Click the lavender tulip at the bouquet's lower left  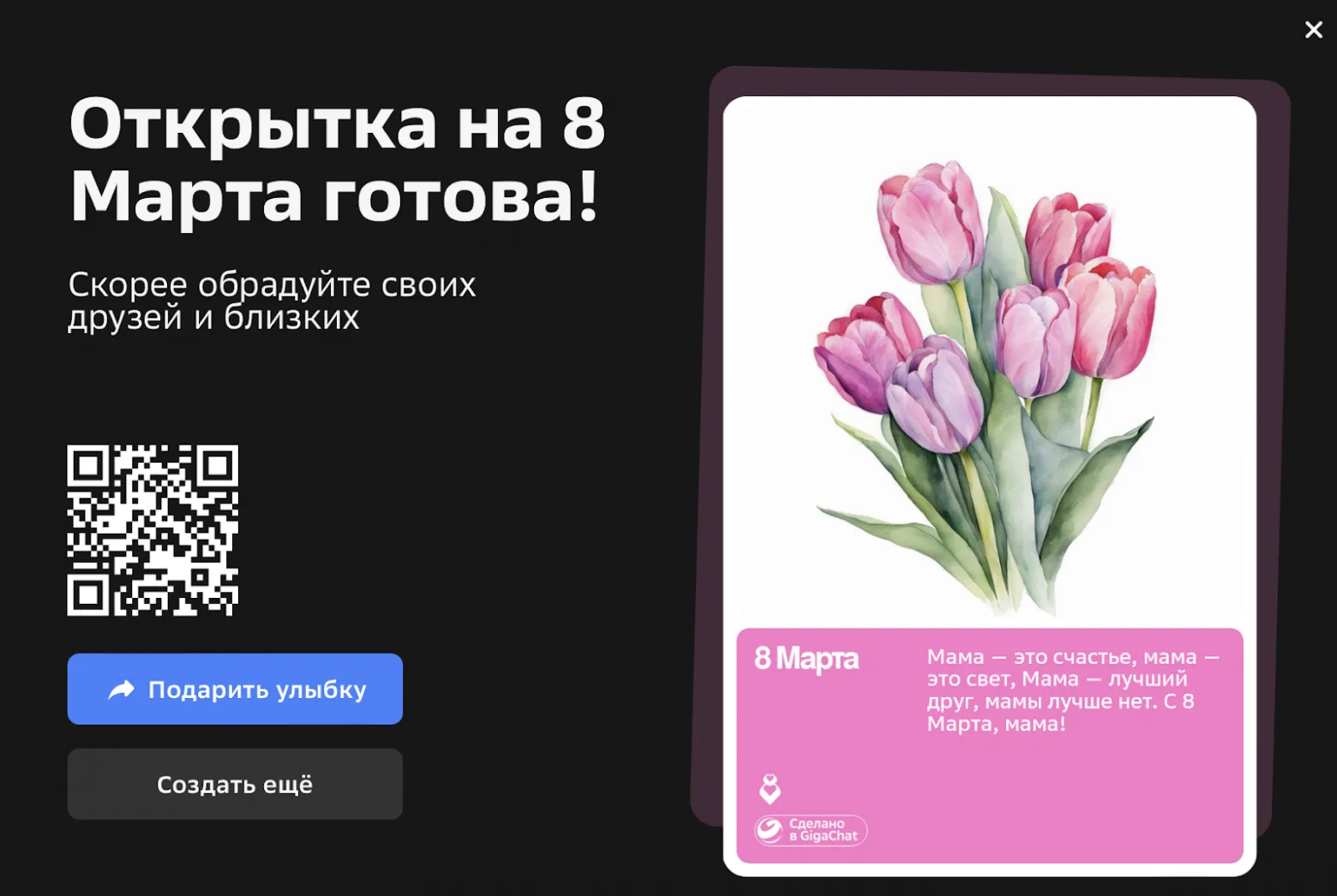(934, 395)
